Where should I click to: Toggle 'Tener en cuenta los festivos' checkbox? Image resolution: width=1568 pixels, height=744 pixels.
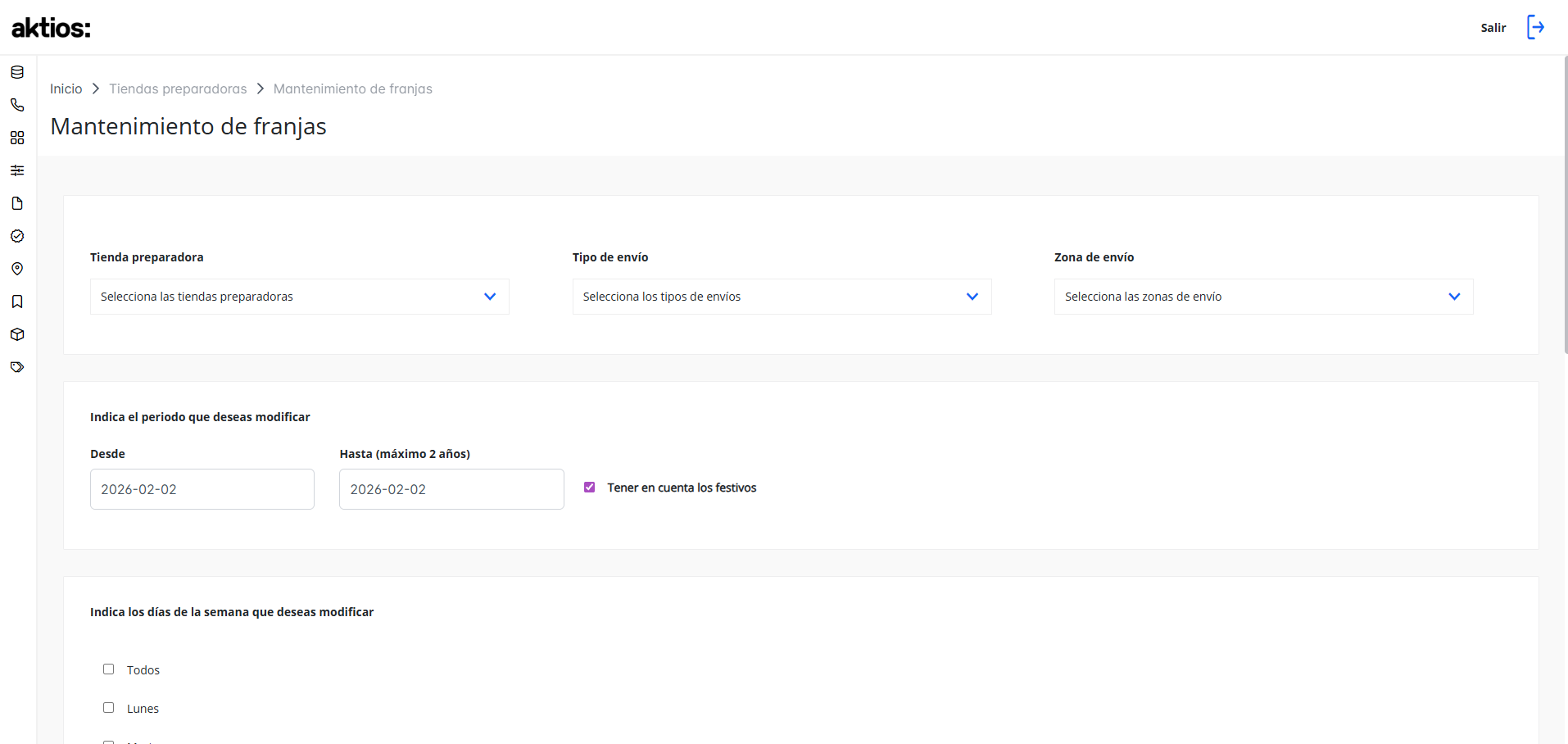pos(589,487)
